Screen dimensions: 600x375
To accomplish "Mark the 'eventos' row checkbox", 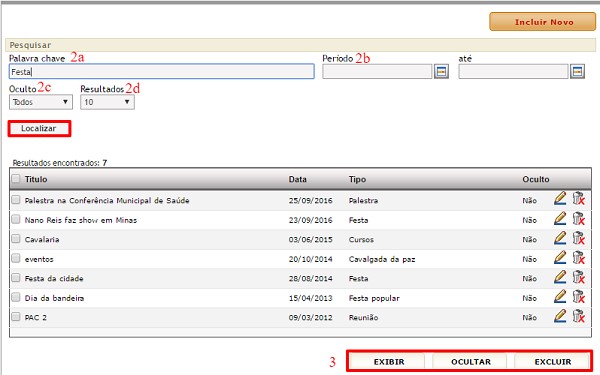I will [16, 258].
